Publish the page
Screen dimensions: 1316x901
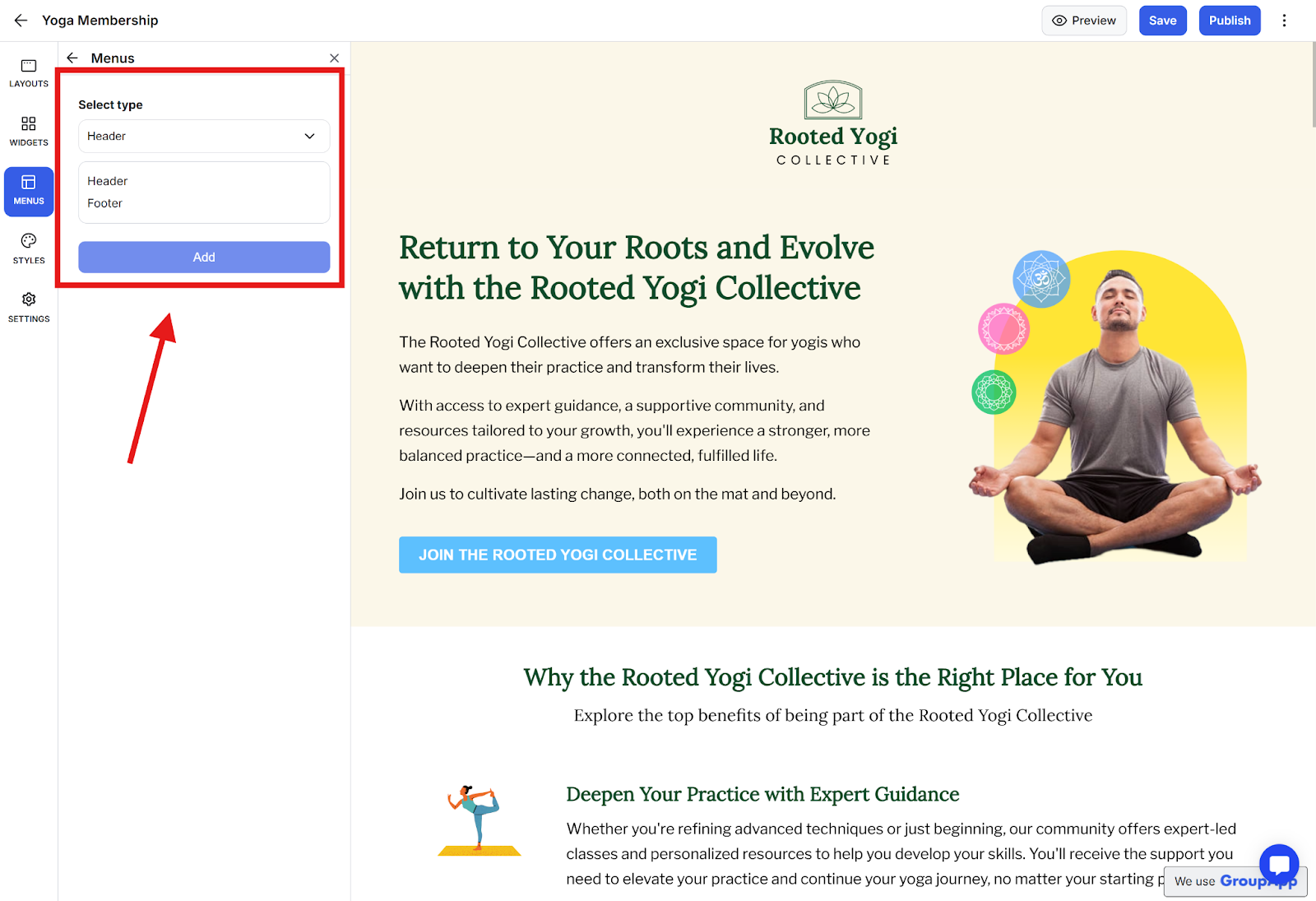(x=1230, y=21)
